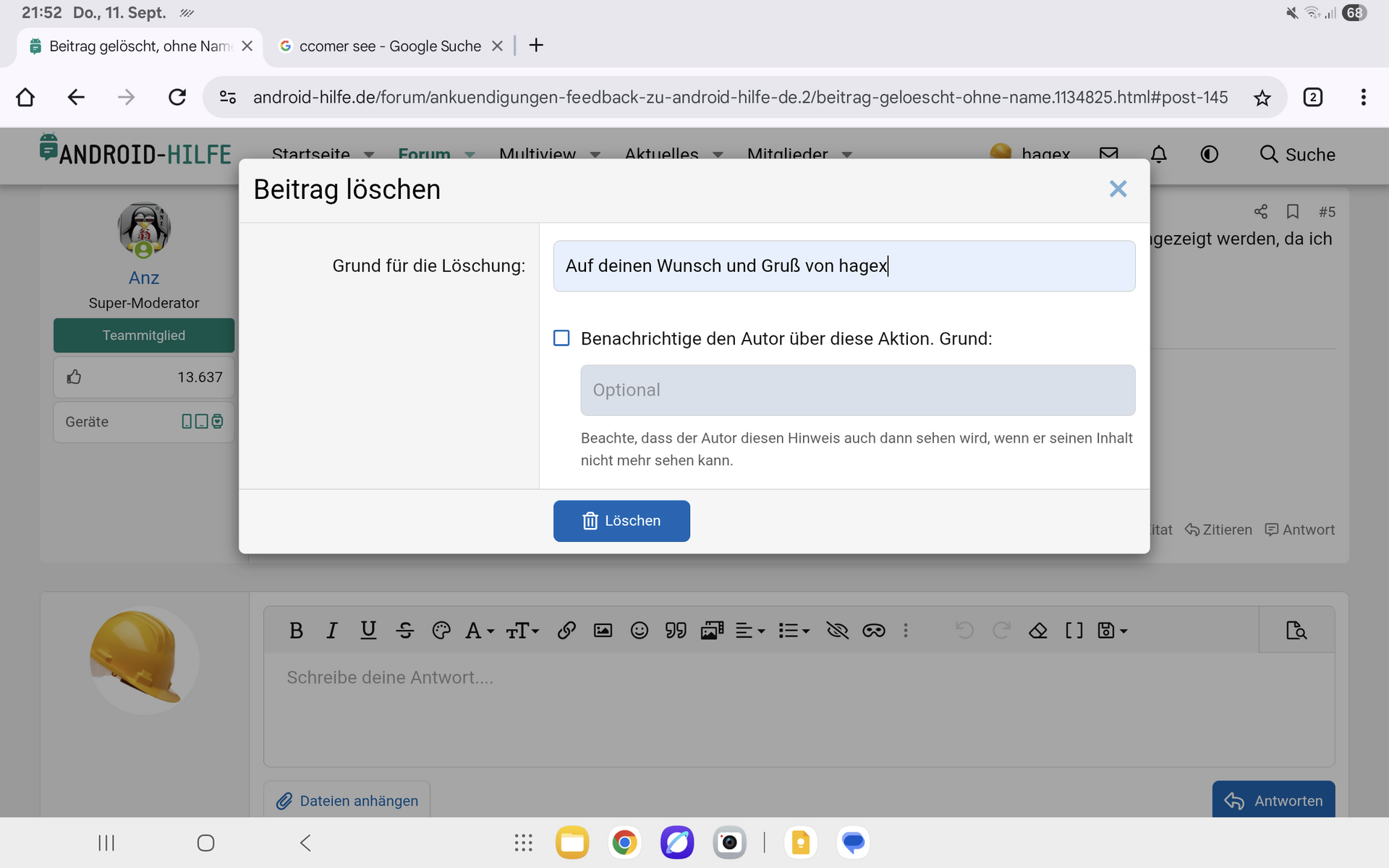Click the 'Grund für die Löschung' input field
The height and width of the screenshot is (868, 1389).
[844, 266]
